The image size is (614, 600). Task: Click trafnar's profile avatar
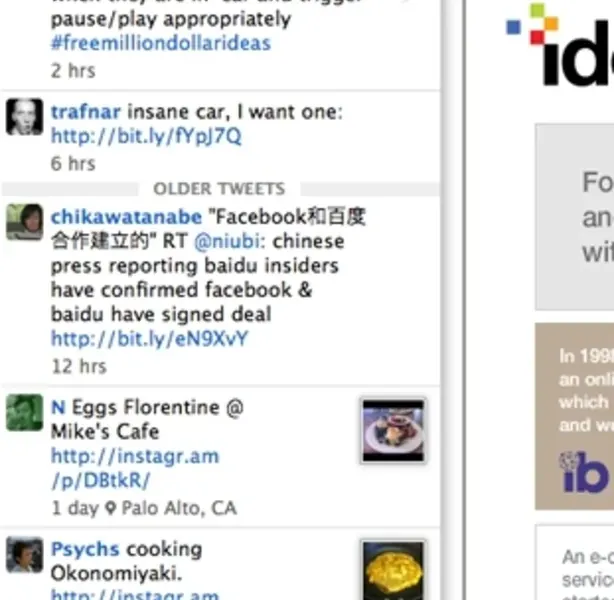[x=24, y=117]
